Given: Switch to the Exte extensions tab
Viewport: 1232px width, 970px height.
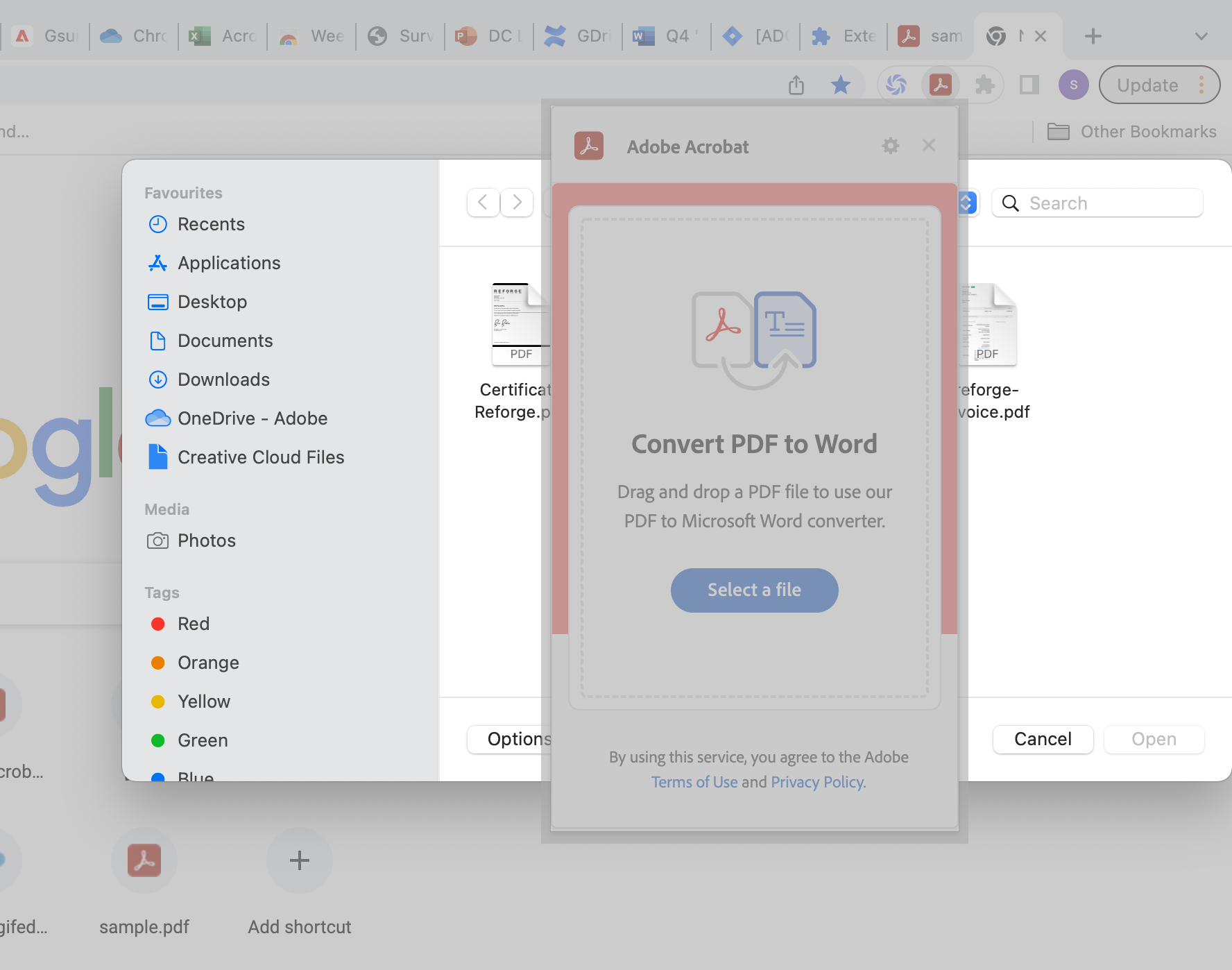Looking at the screenshot, I should pos(844,36).
